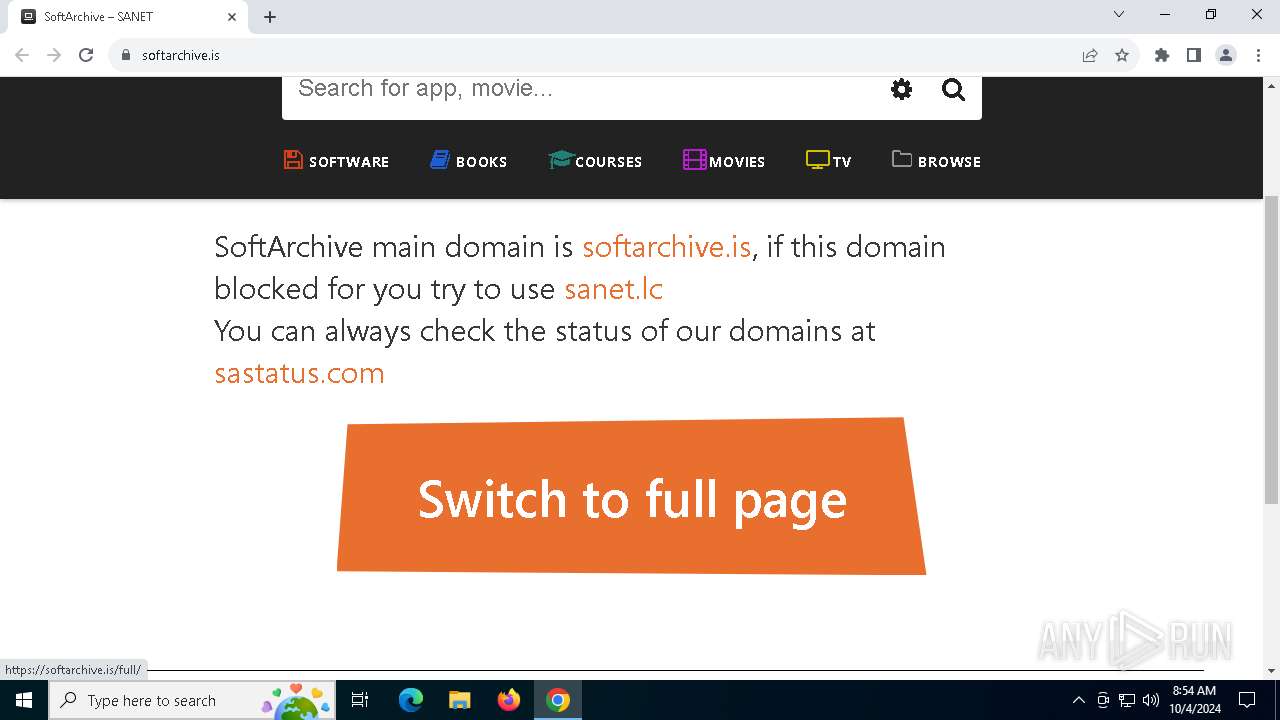
Task: Open Chrome profile avatar
Action: [1226, 55]
